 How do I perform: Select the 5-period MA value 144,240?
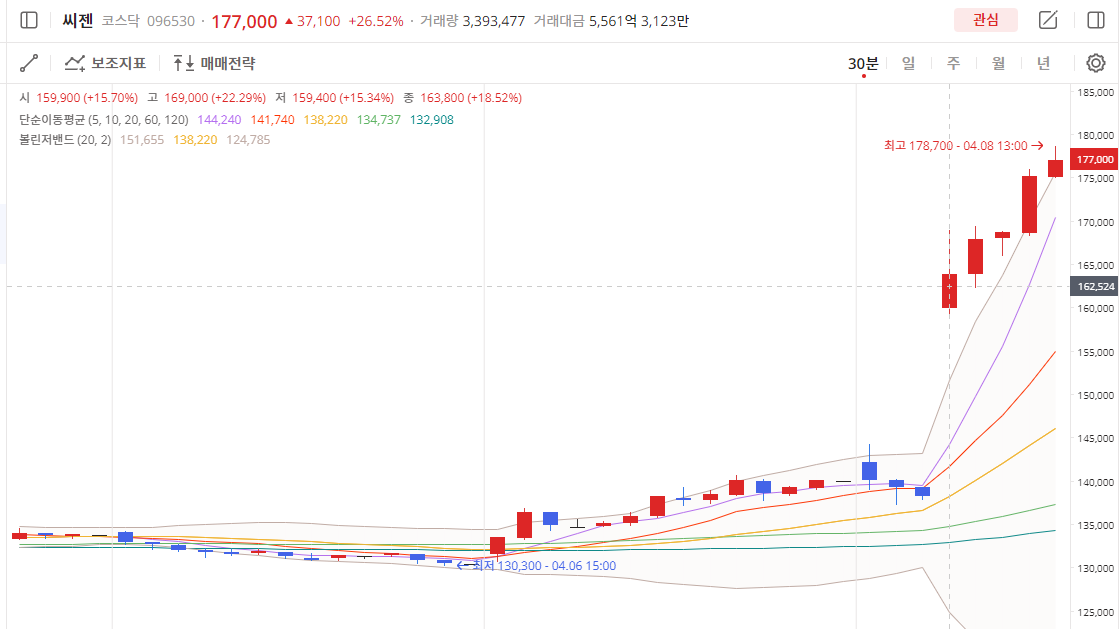tap(220, 120)
